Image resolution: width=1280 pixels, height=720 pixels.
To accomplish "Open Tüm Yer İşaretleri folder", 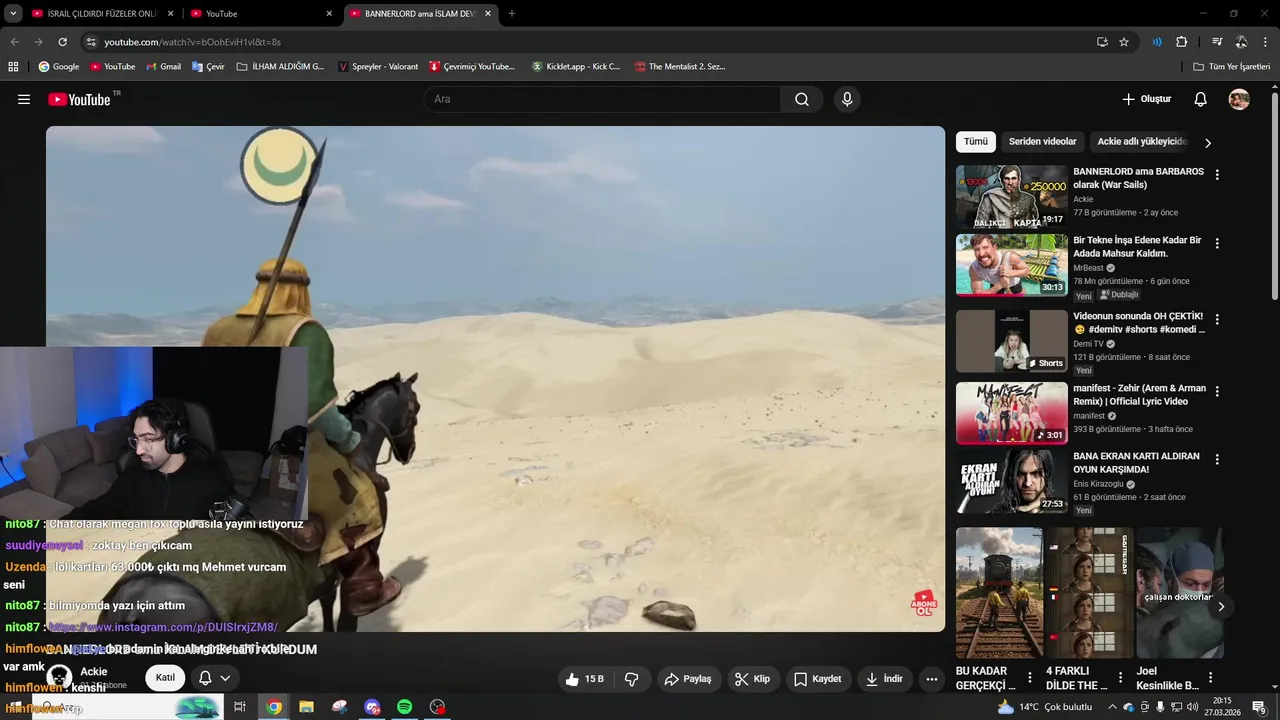I will click(1231, 67).
